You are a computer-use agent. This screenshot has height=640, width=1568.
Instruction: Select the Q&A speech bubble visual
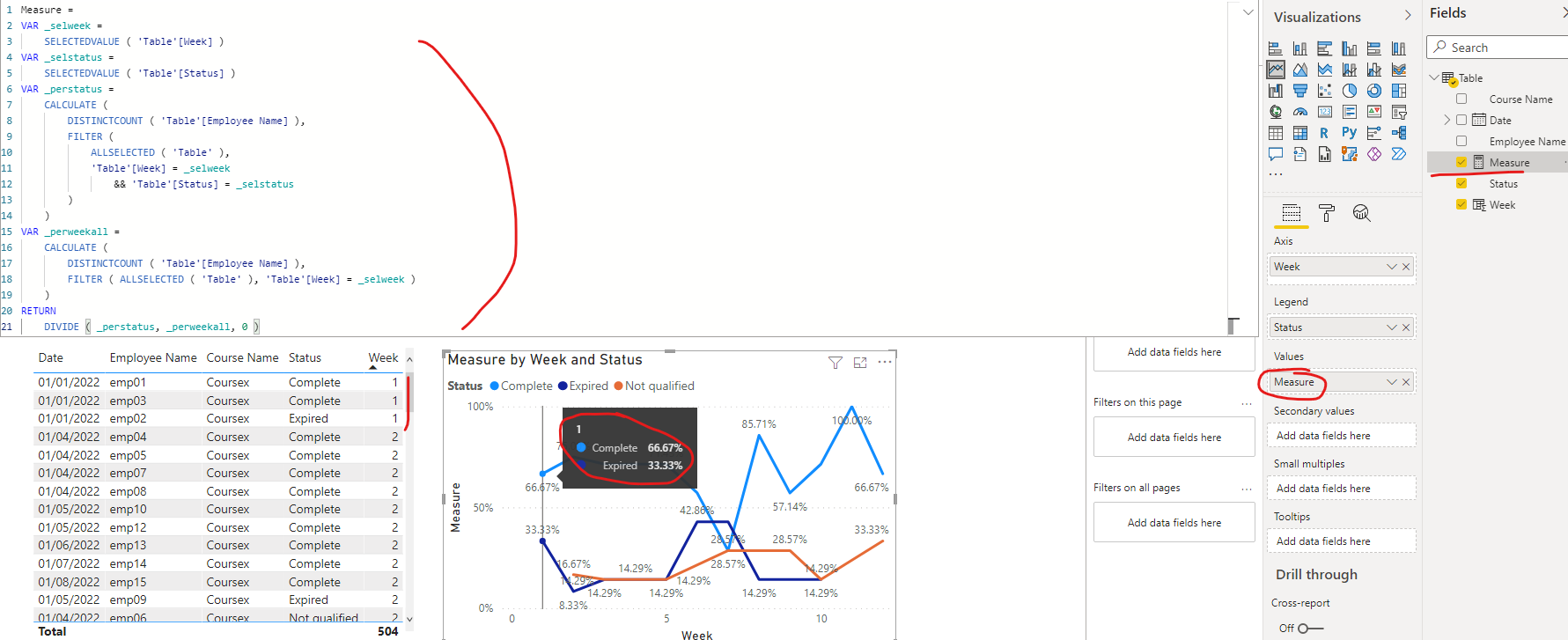click(1275, 154)
